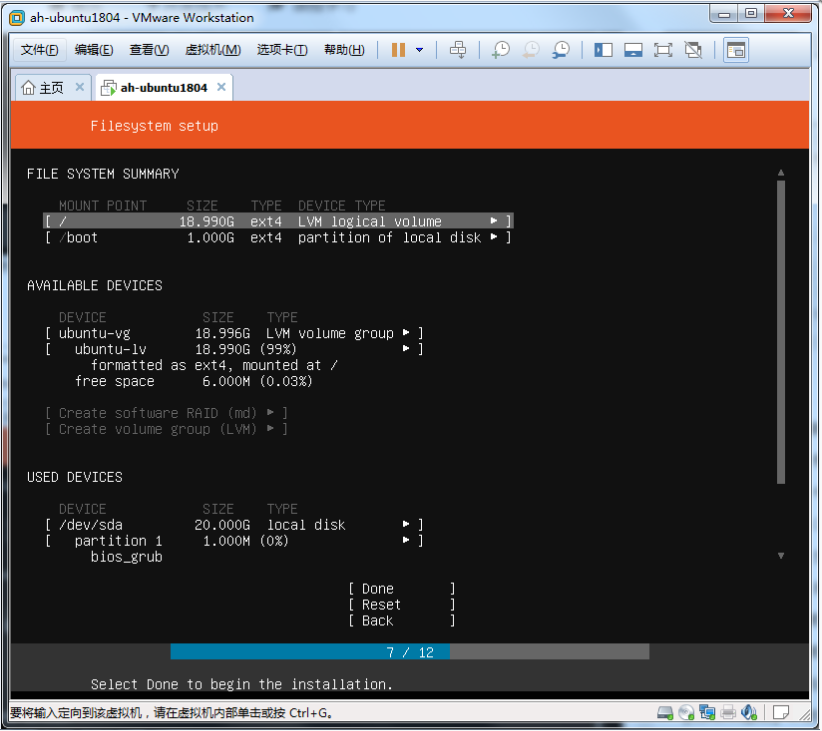Take a snapshot of the VM
822x731 pixels.
point(500,50)
